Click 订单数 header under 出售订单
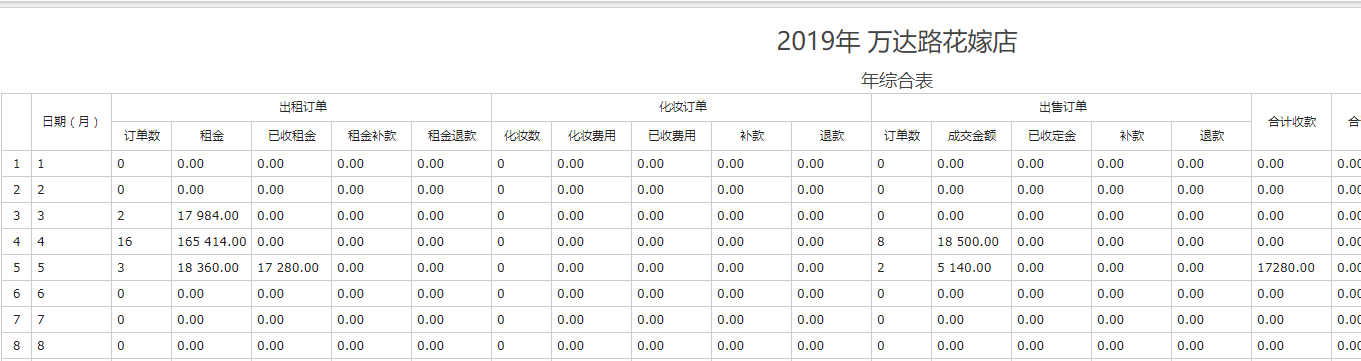Viewport: 1361px width, 361px height. click(902, 136)
